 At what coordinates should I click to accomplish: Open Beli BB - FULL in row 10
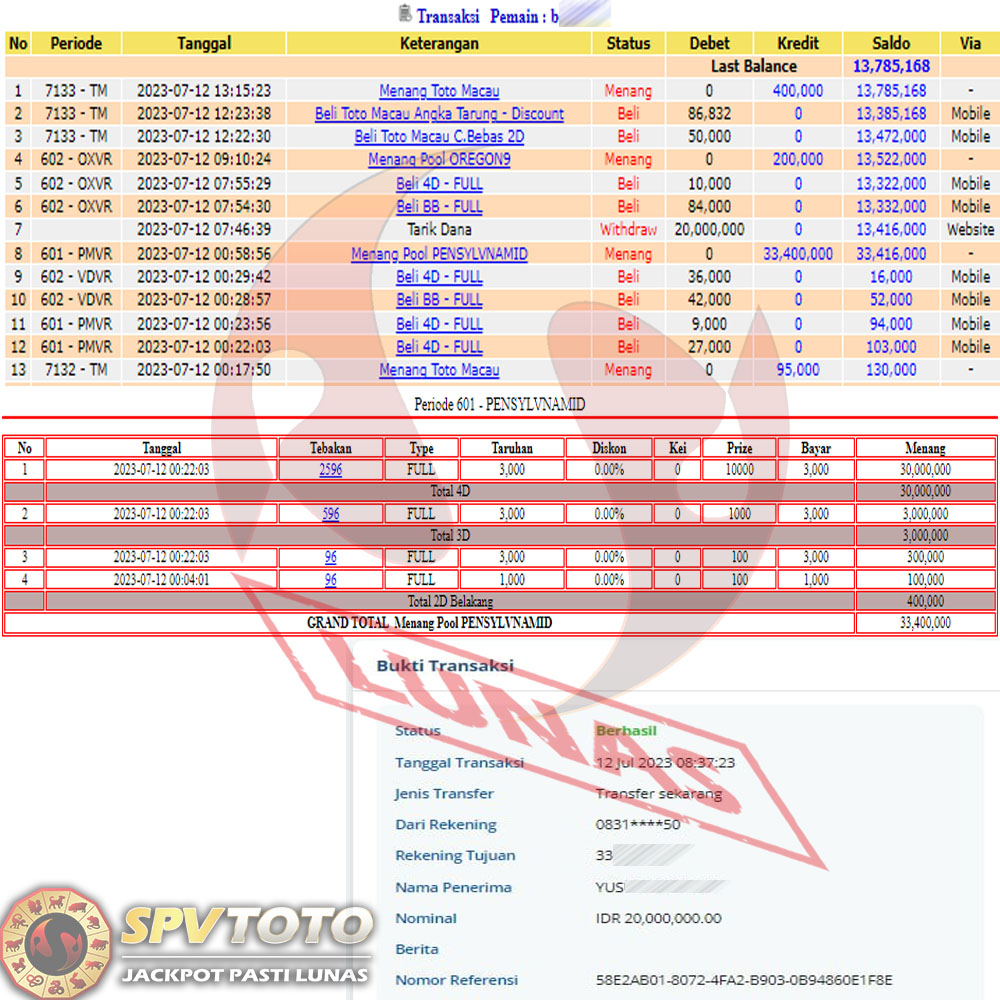point(439,300)
